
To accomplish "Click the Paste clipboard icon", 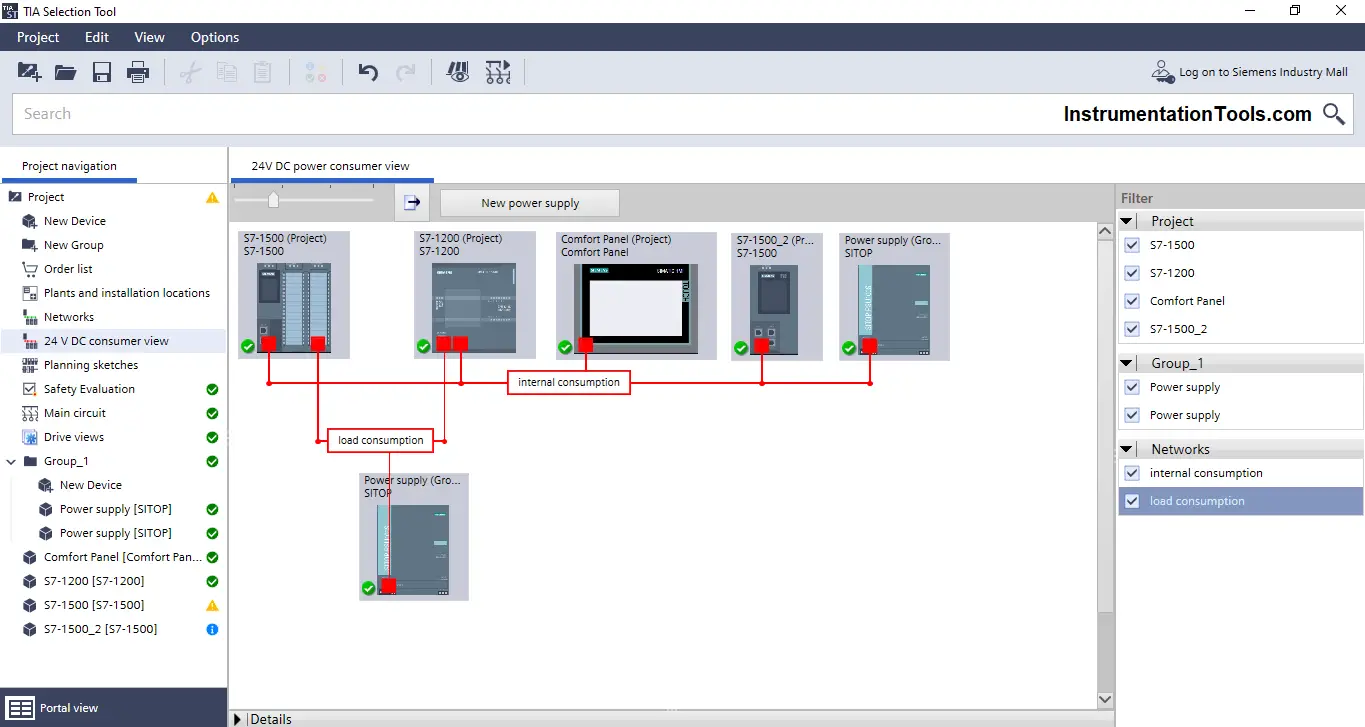I will click(x=262, y=72).
